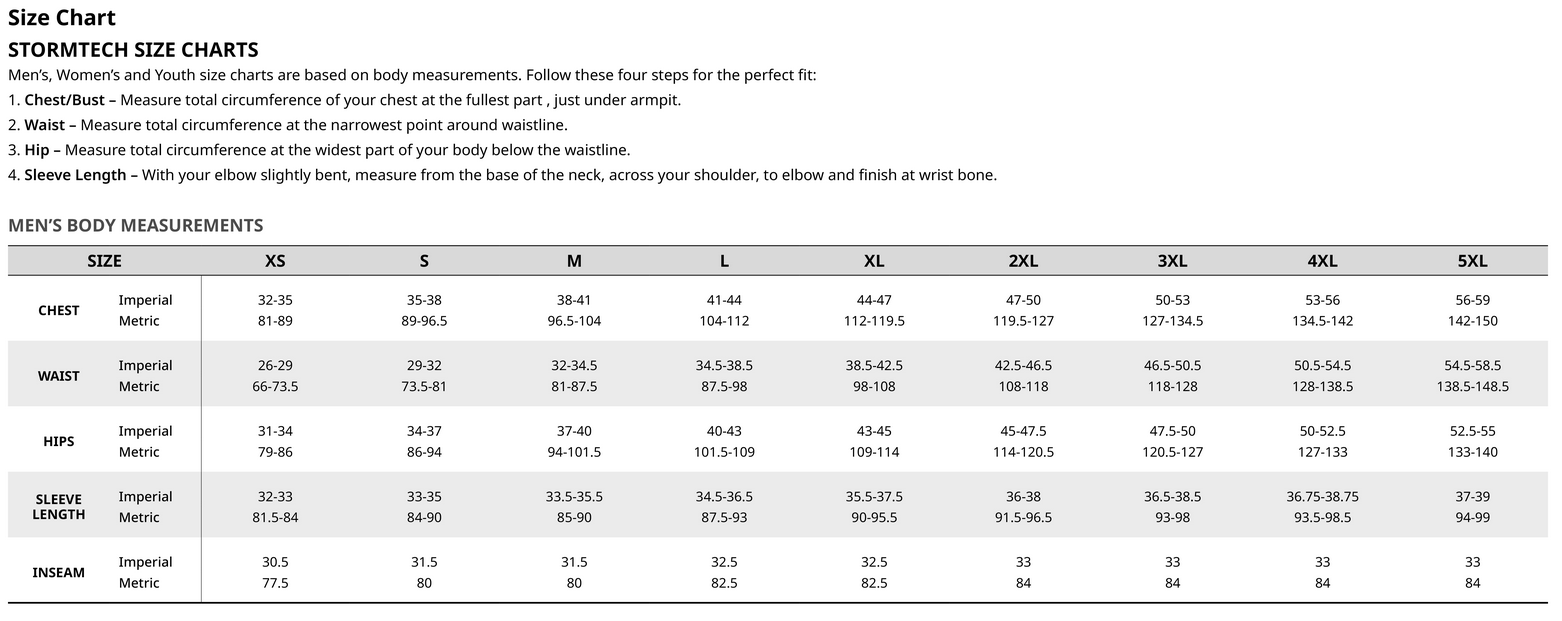Click the SIZE header cell
This screenshot has height=621, width=1562.
104,261
